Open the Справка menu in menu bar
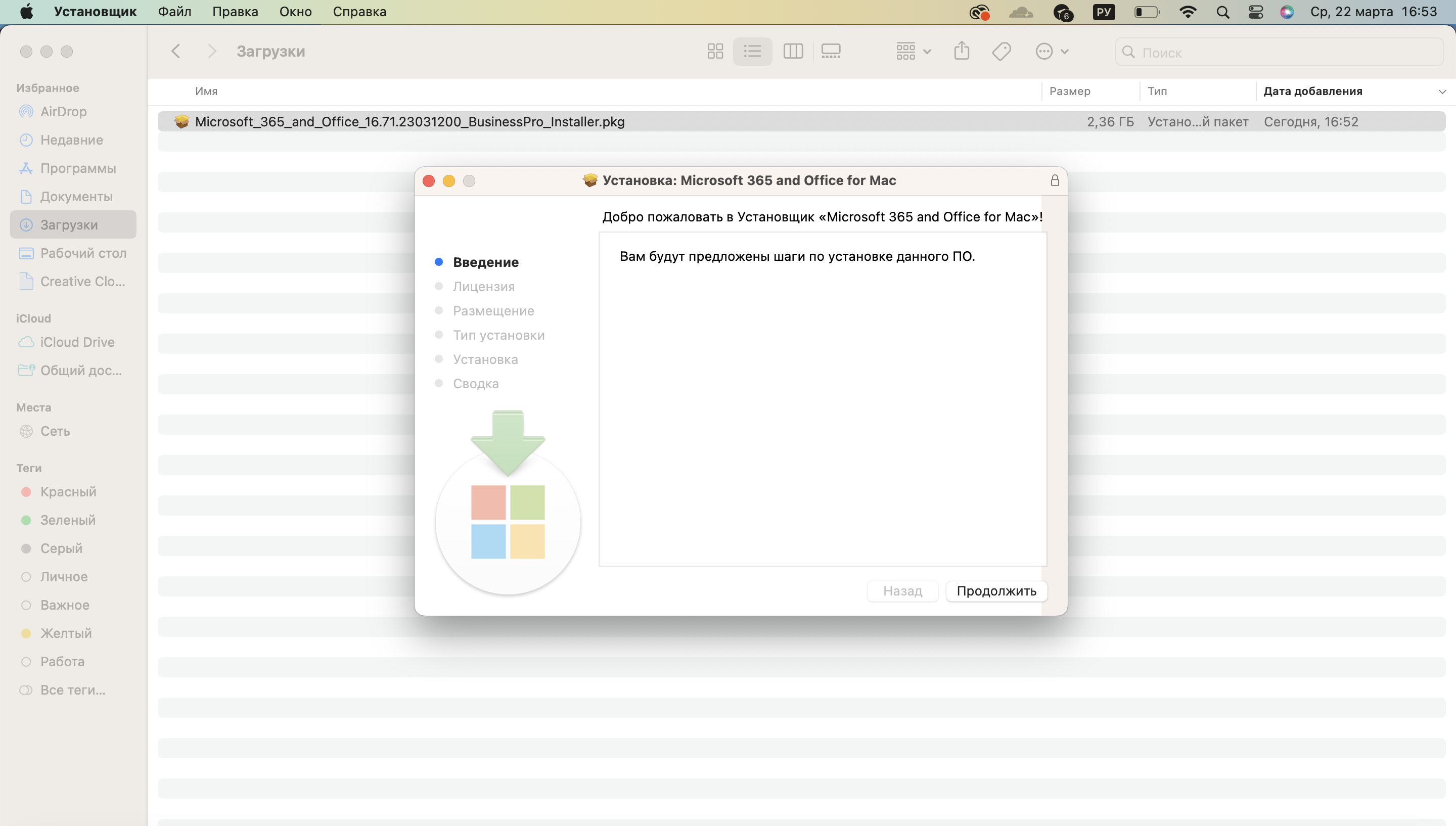The width and height of the screenshot is (1456, 826). coord(359,11)
